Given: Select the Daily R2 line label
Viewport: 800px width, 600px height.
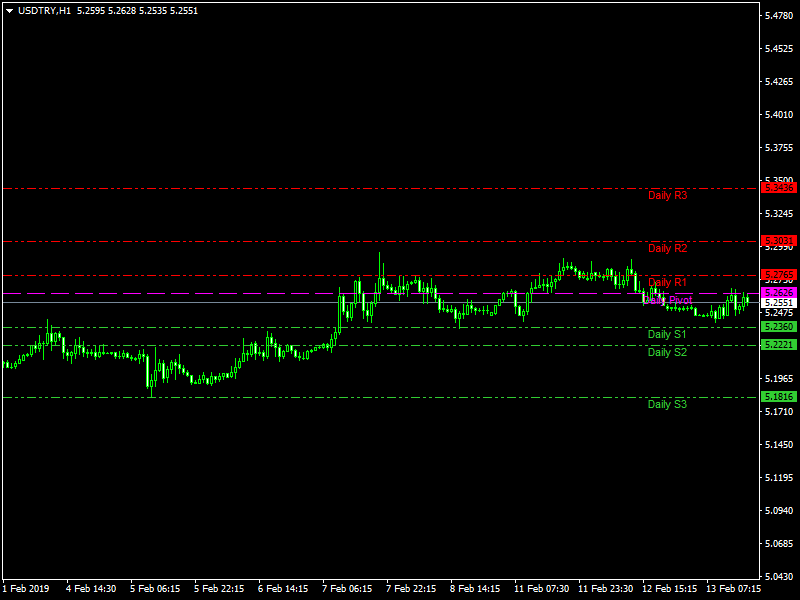Looking at the screenshot, I should [x=667, y=248].
